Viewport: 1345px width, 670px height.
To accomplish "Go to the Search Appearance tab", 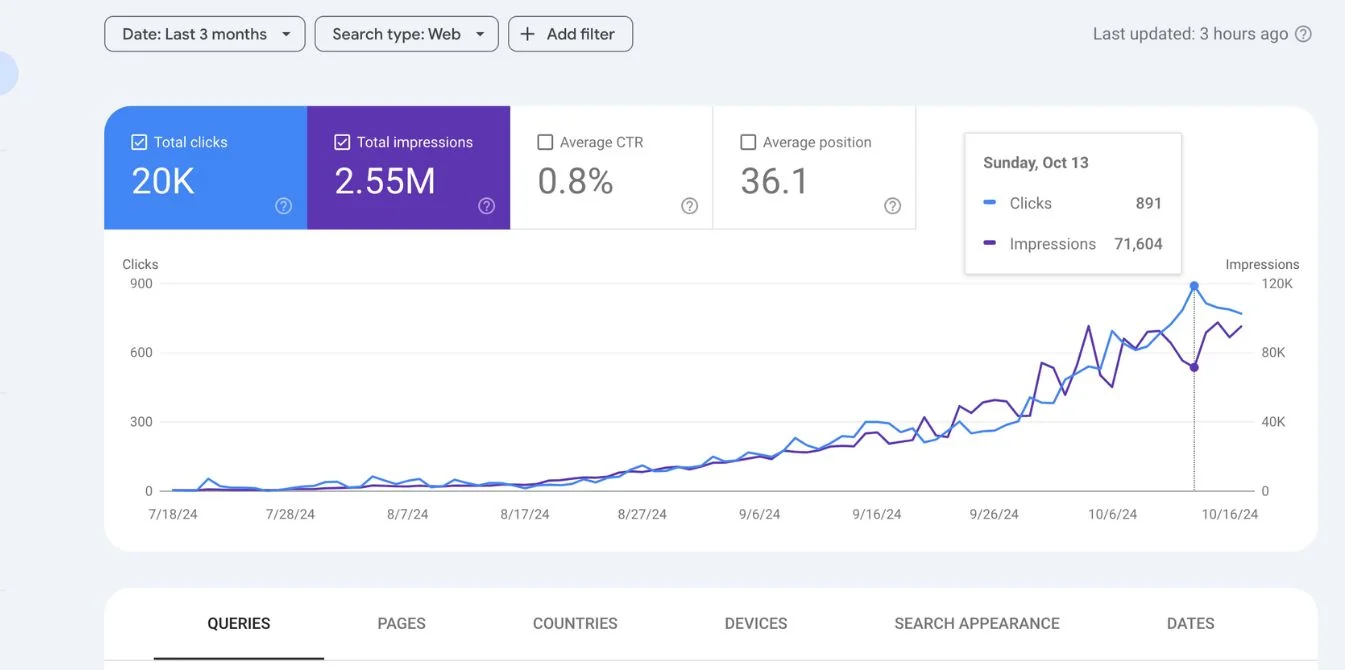I will pos(977,623).
